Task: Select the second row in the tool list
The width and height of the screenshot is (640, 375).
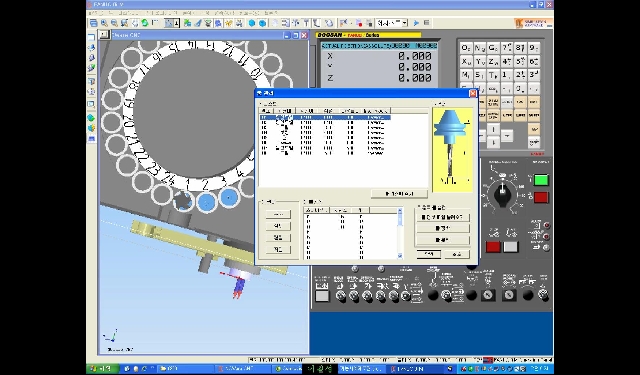Action: tap(325, 122)
